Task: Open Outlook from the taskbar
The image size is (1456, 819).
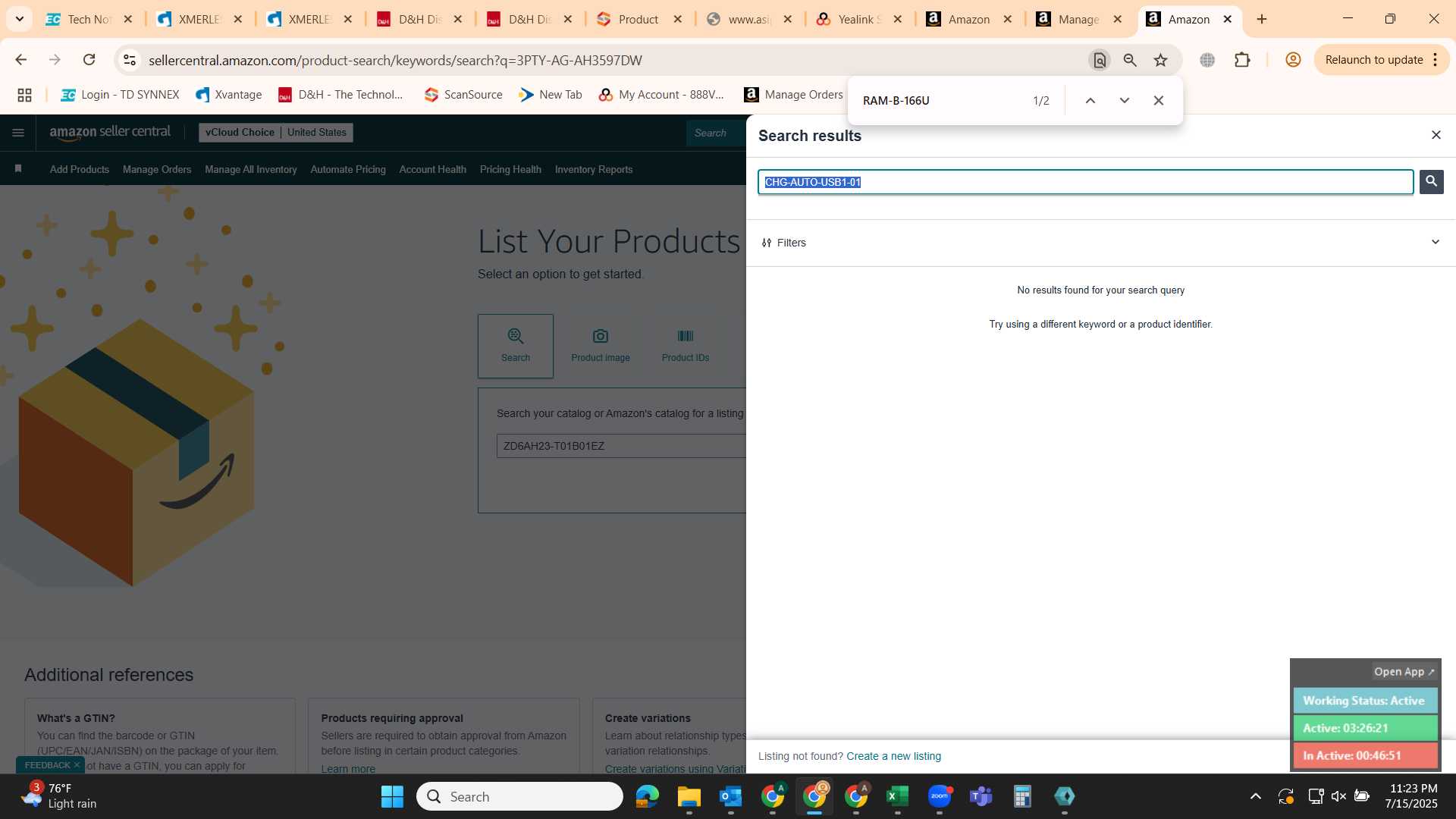Action: [x=730, y=796]
